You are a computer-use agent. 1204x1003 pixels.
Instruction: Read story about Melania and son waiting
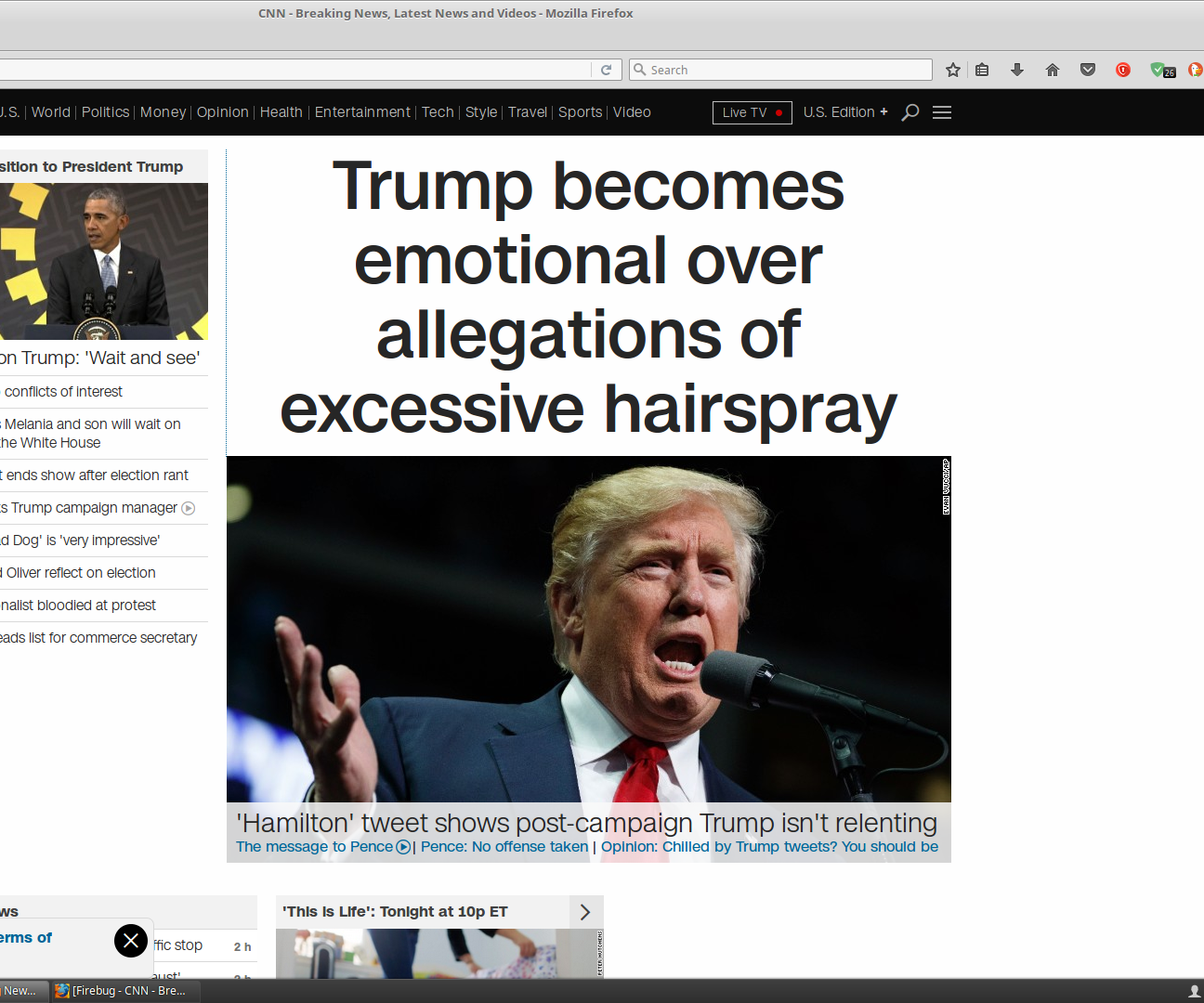pyautogui.click(x=90, y=434)
